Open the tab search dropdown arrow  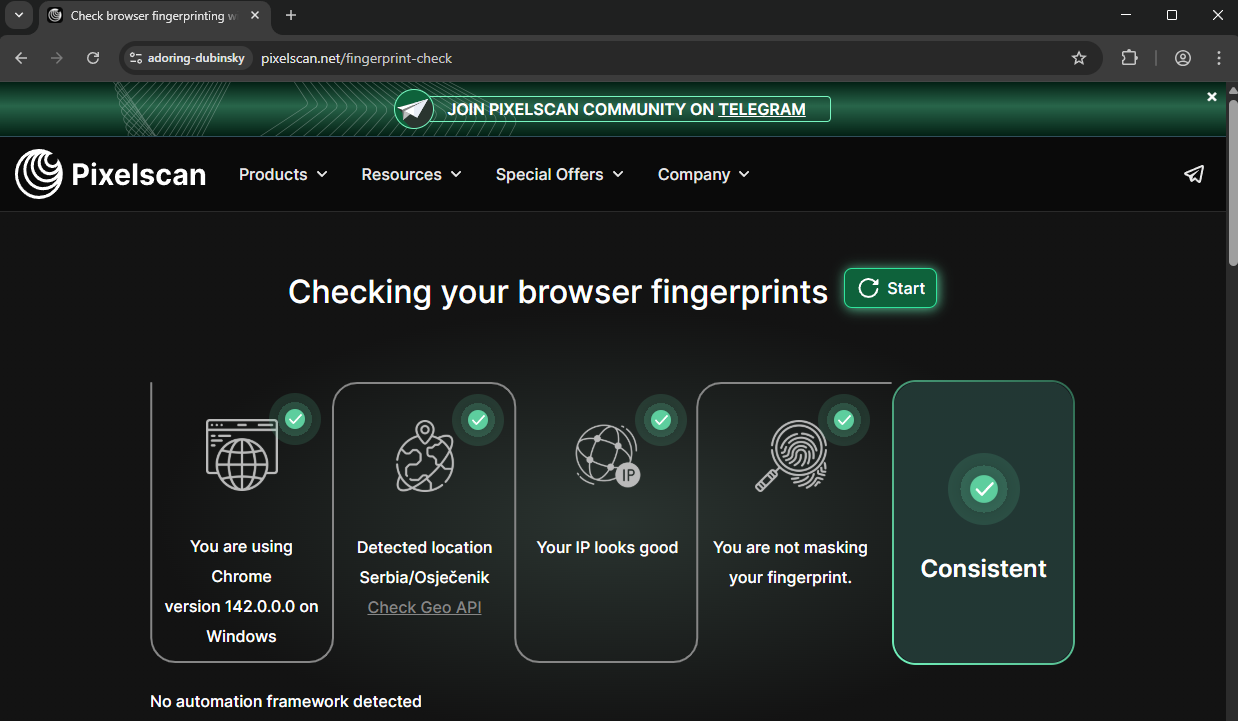(18, 16)
